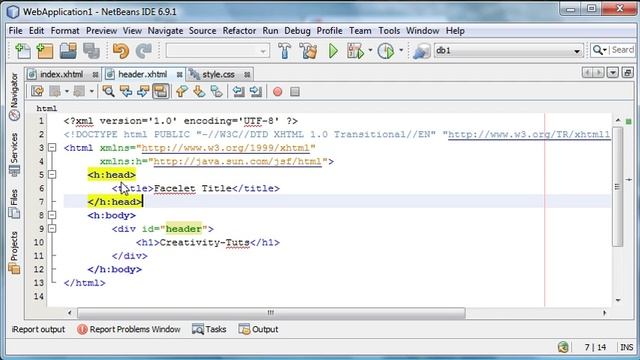Open the Output window
The width and height of the screenshot is (640, 360).
click(258, 329)
